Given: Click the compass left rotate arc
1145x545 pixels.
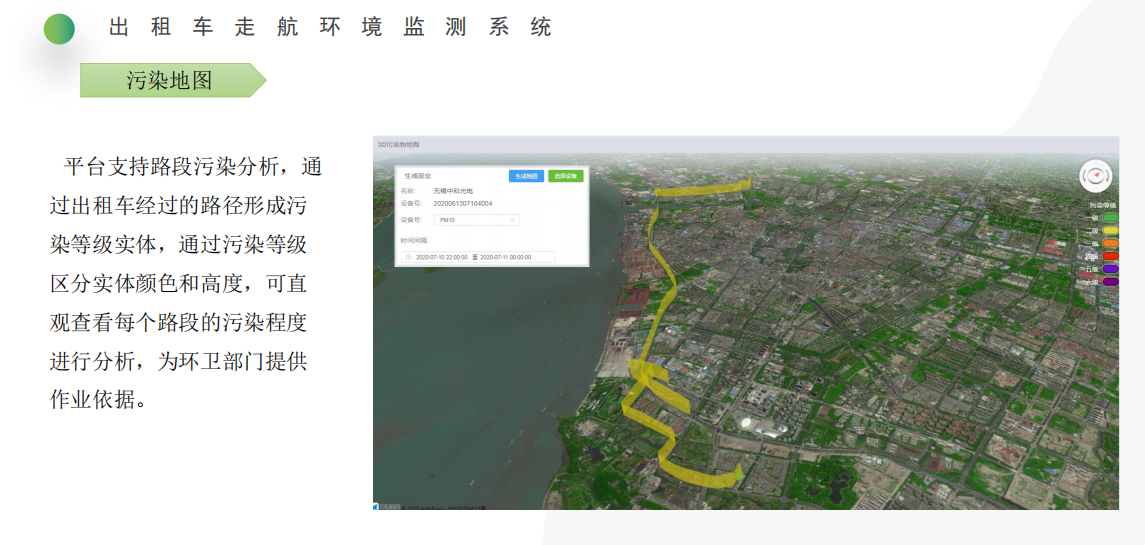Looking at the screenshot, I should tap(1085, 176).
